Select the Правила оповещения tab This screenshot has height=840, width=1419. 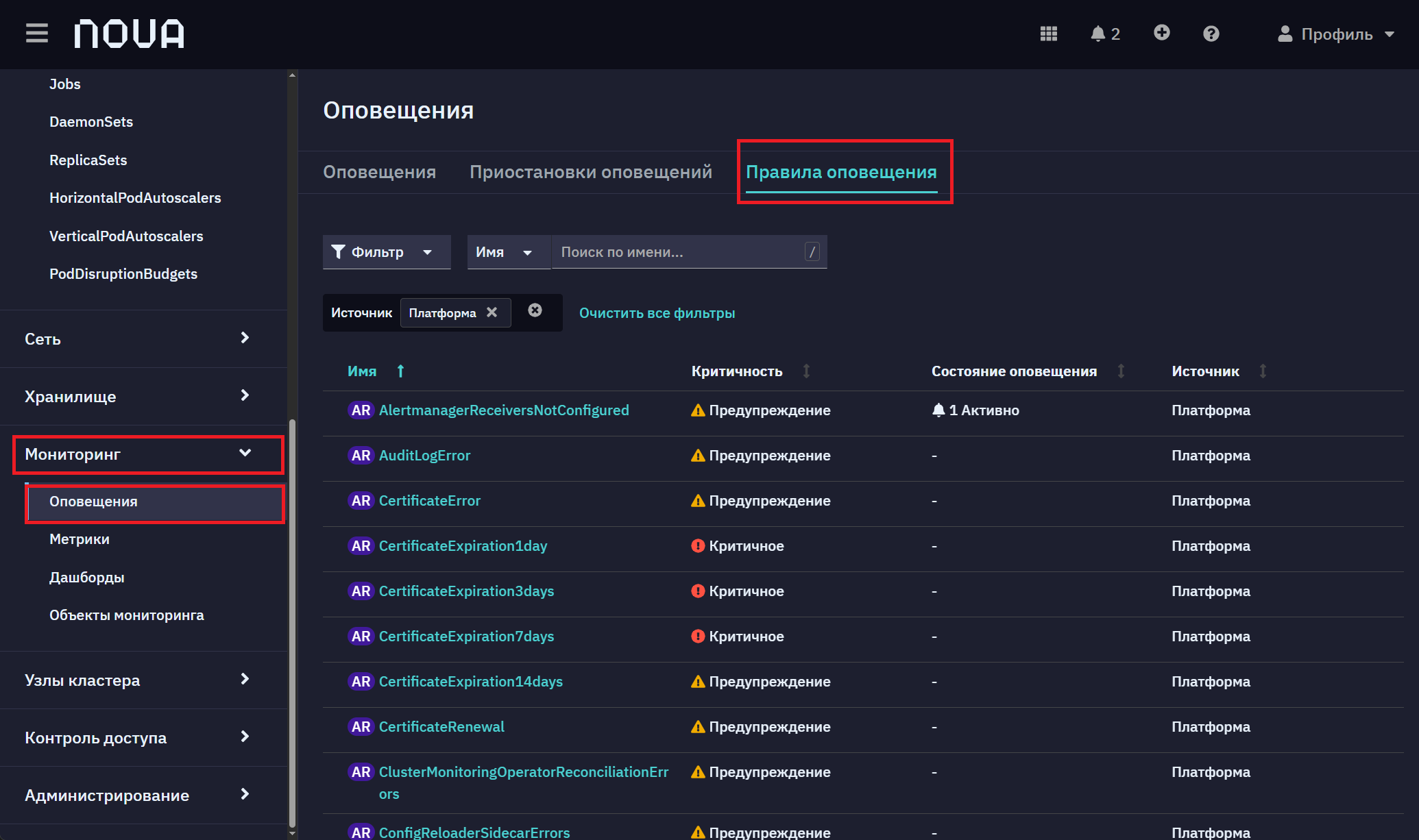click(x=841, y=172)
